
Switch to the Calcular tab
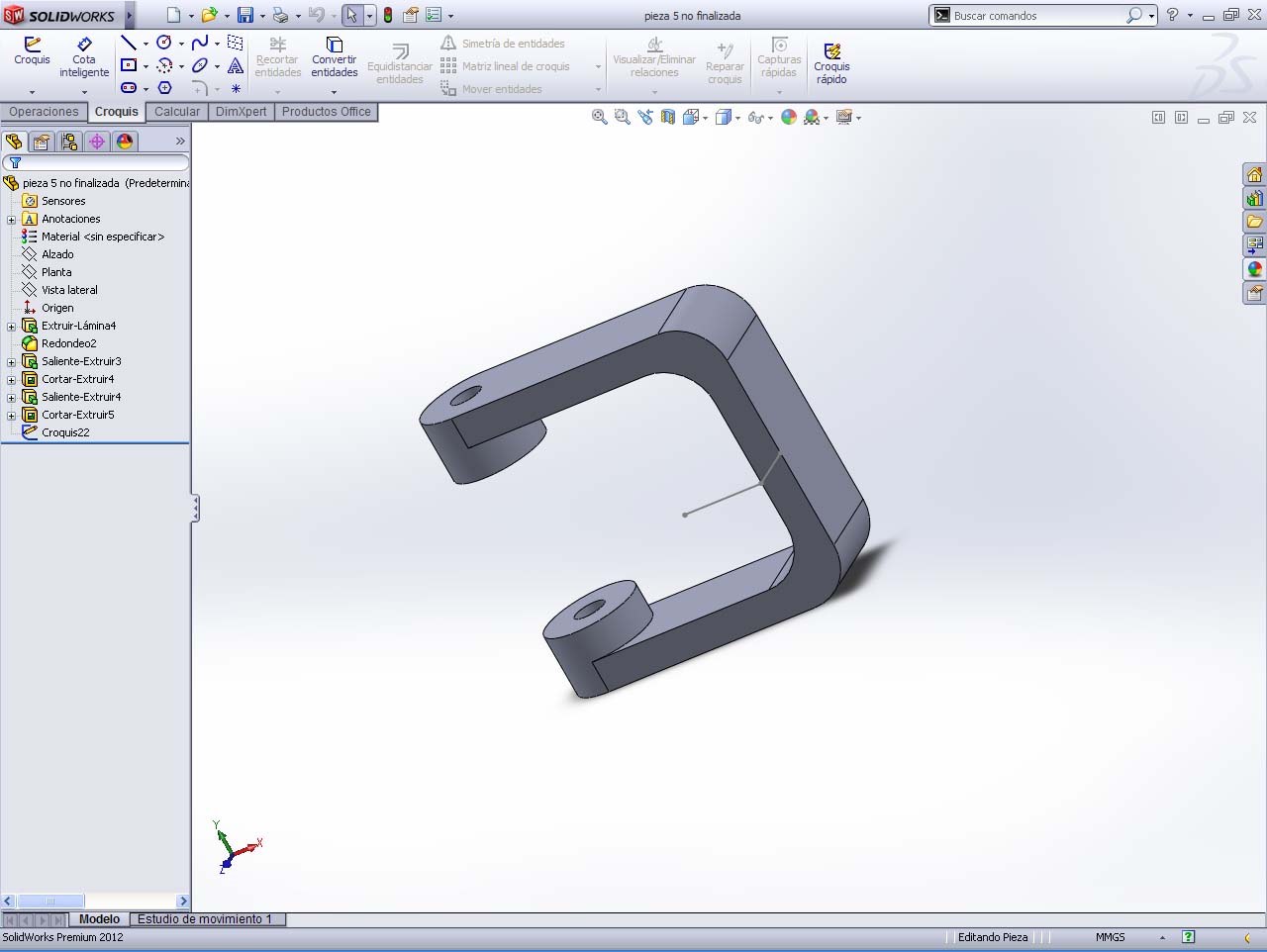[x=177, y=112]
